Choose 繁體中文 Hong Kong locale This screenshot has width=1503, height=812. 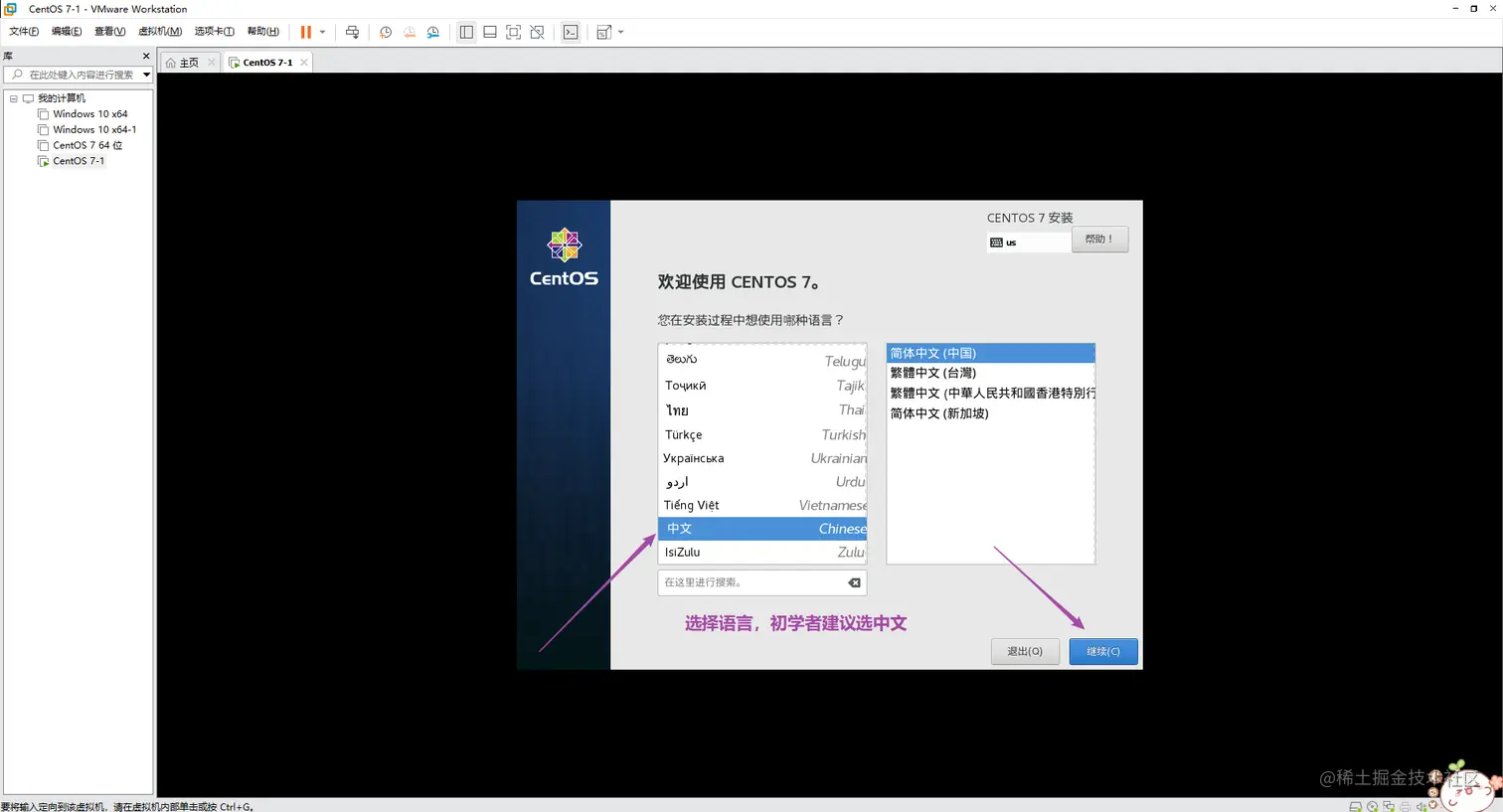tap(990, 393)
